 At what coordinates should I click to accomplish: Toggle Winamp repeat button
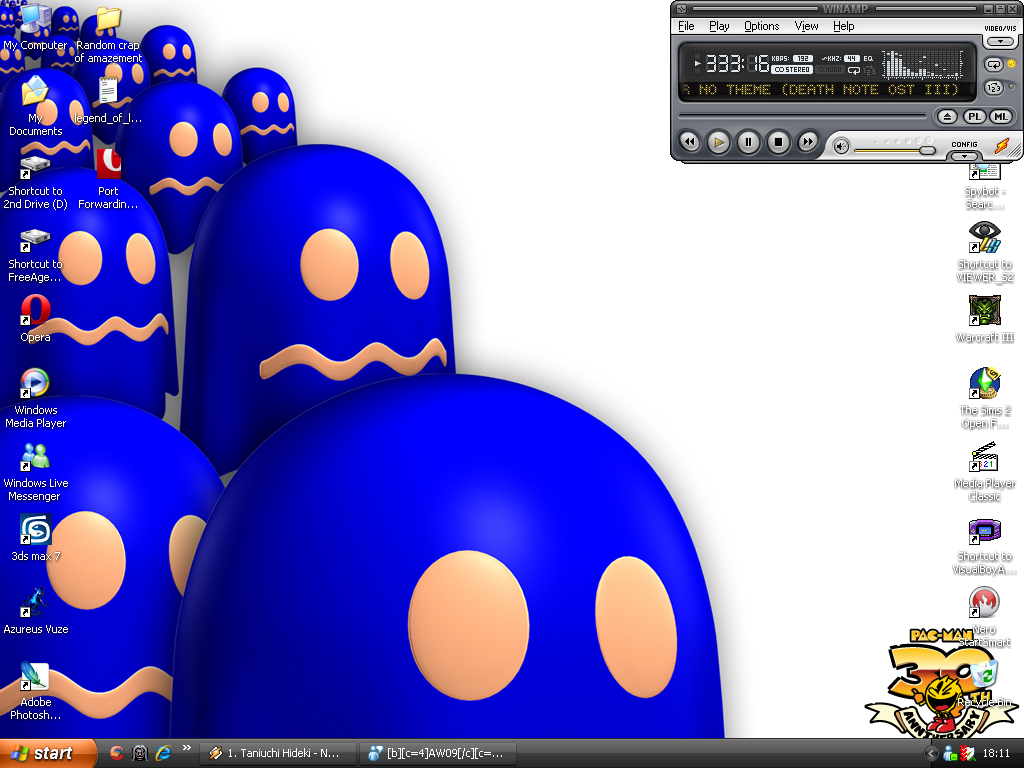994,65
